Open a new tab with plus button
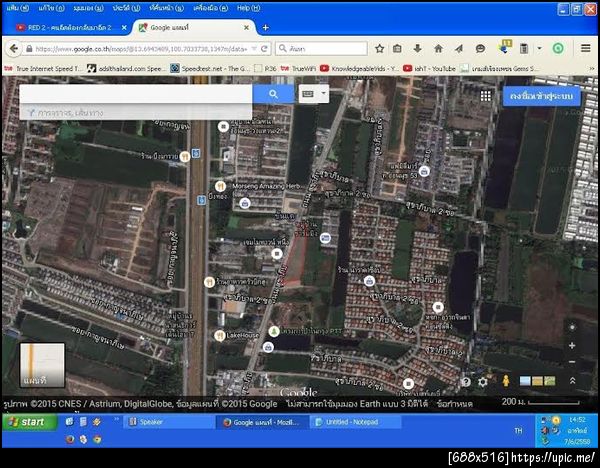 click(265, 28)
